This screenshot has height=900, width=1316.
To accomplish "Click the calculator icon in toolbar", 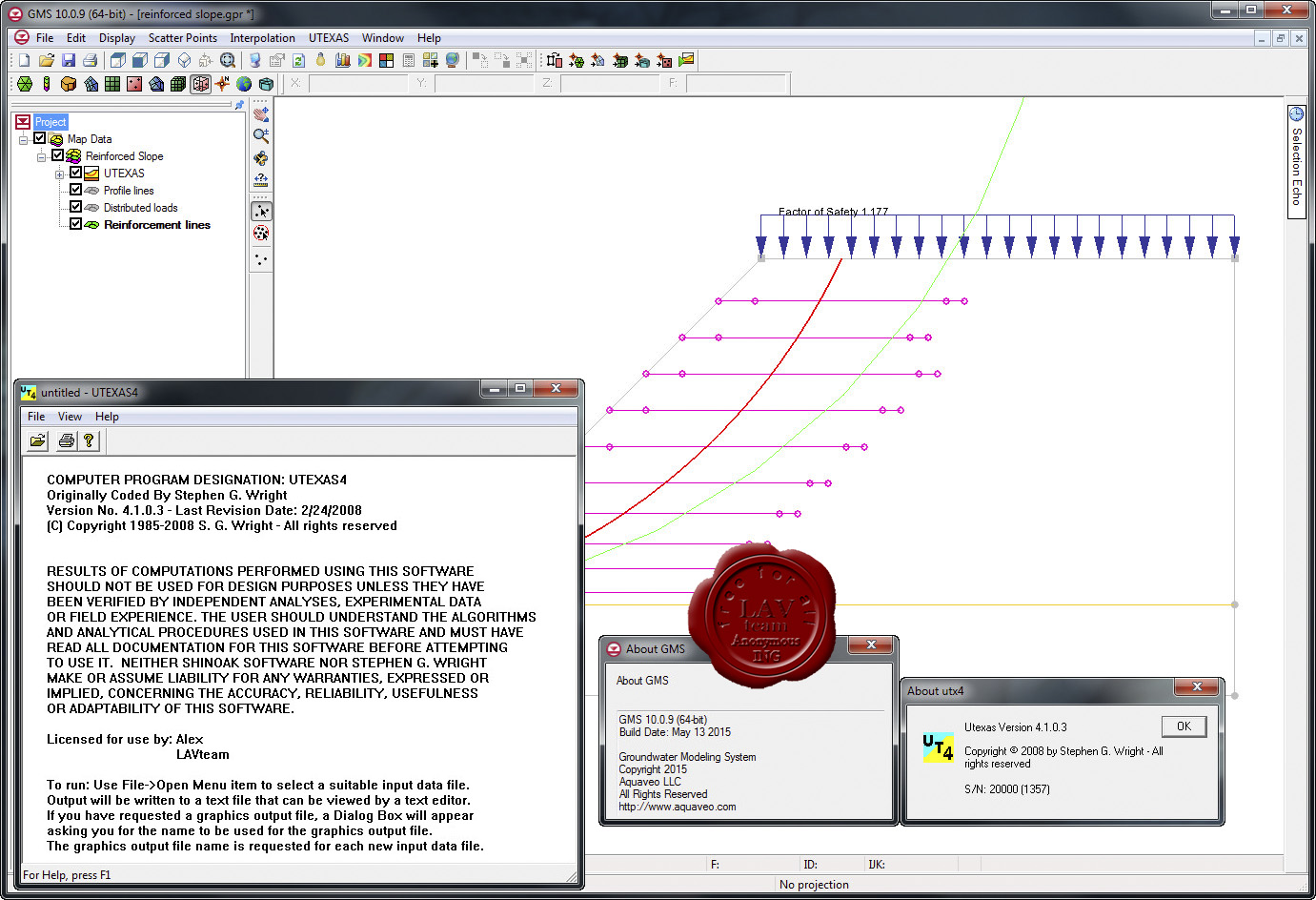I will click(409, 60).
